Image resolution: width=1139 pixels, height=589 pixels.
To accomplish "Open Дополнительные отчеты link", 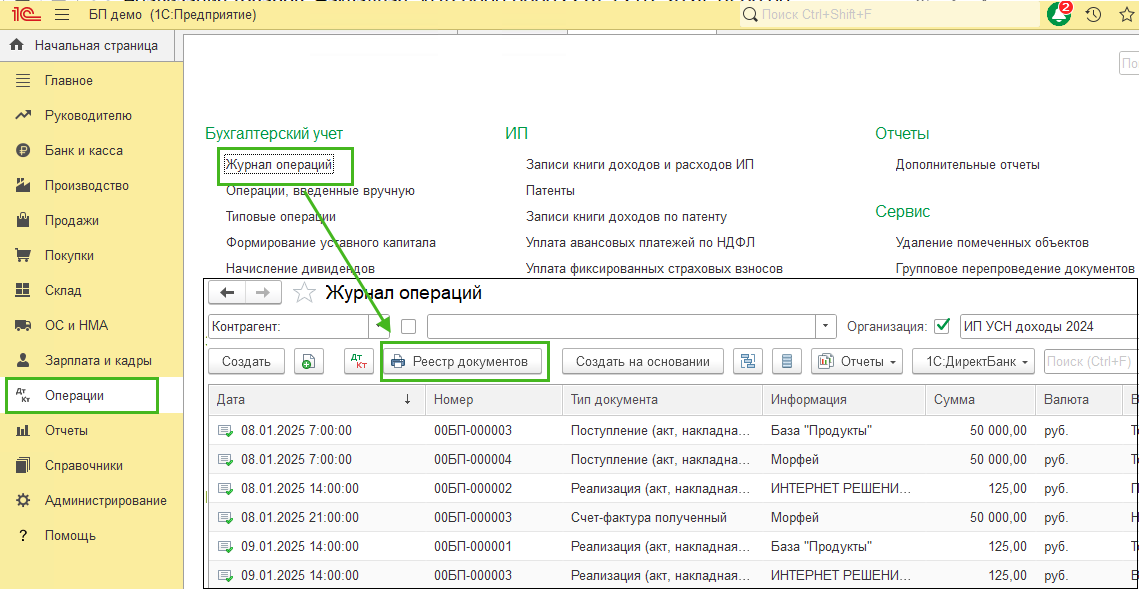I will click(968, 165).
